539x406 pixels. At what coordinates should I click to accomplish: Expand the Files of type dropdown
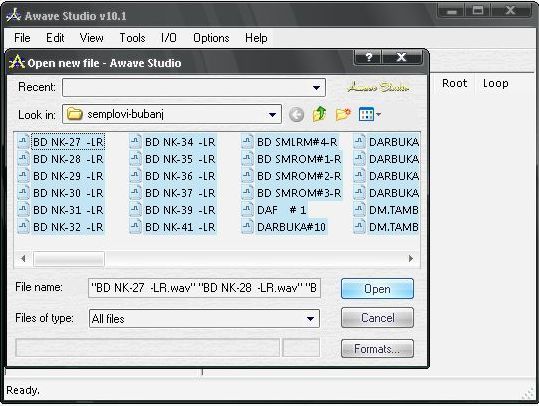310,319
